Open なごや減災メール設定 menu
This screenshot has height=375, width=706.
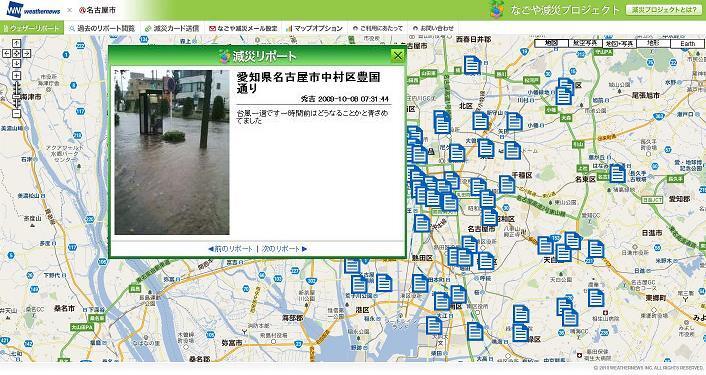click(243, 28)
